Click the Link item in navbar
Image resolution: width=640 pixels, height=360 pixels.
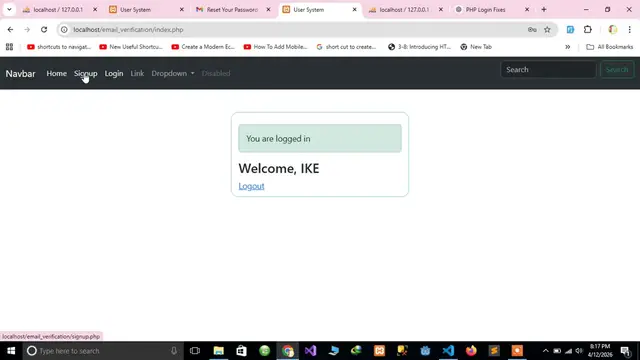pyautogui.click(x=137, y=73)
